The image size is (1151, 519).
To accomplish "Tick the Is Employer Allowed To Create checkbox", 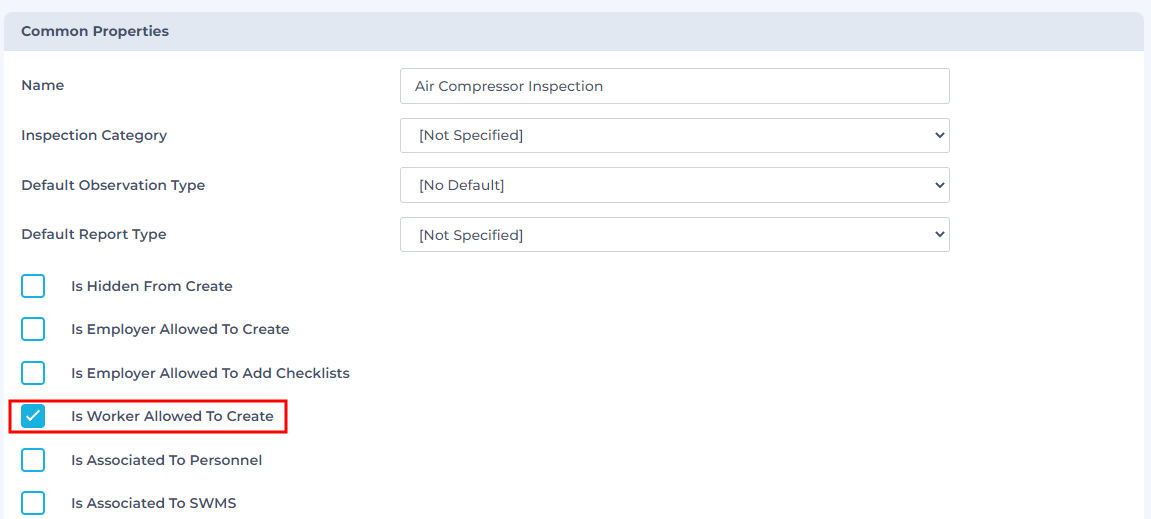I will tap(33, 329).
